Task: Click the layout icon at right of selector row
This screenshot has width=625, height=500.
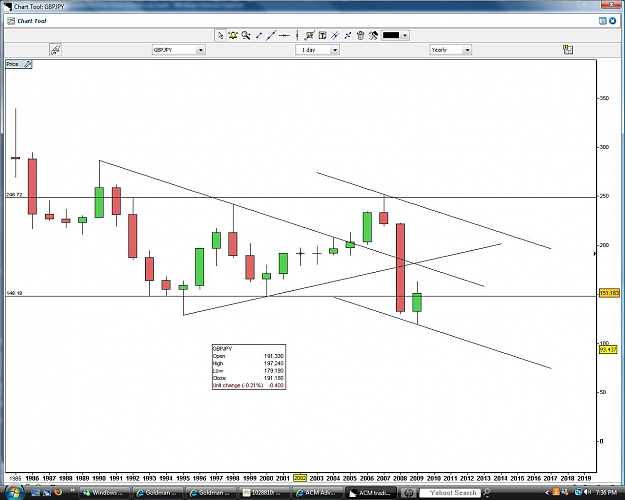Action: click(568, 50)
